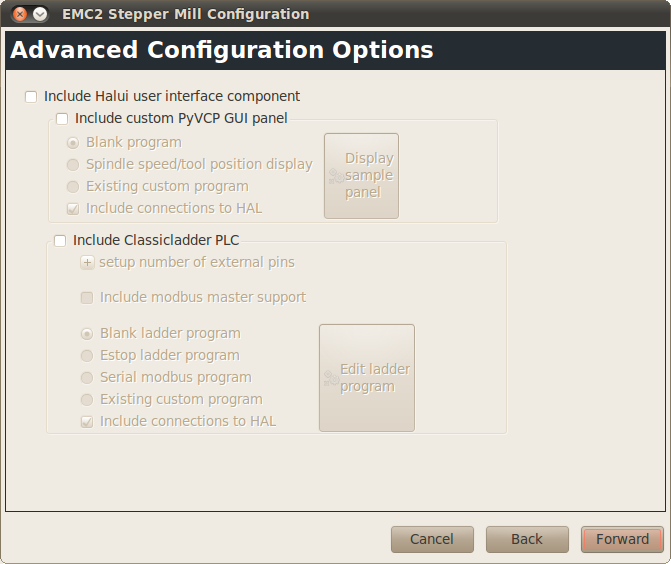Expand setup number of external pins
671x564 pixels.
(x=87, y=263)
